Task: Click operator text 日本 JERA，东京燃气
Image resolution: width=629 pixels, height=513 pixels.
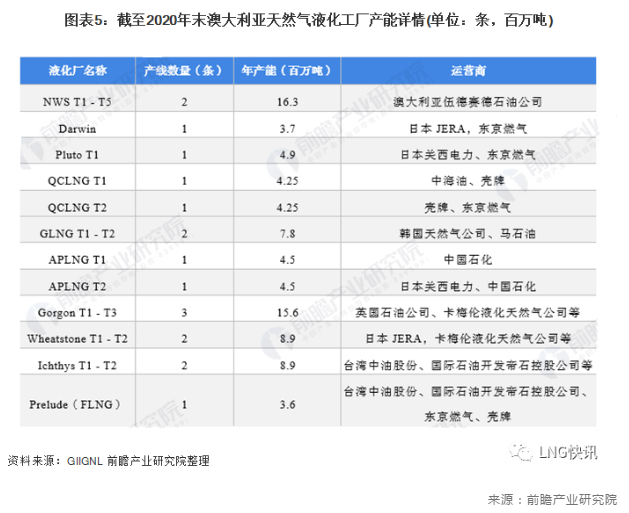Action: coord(468,129)
